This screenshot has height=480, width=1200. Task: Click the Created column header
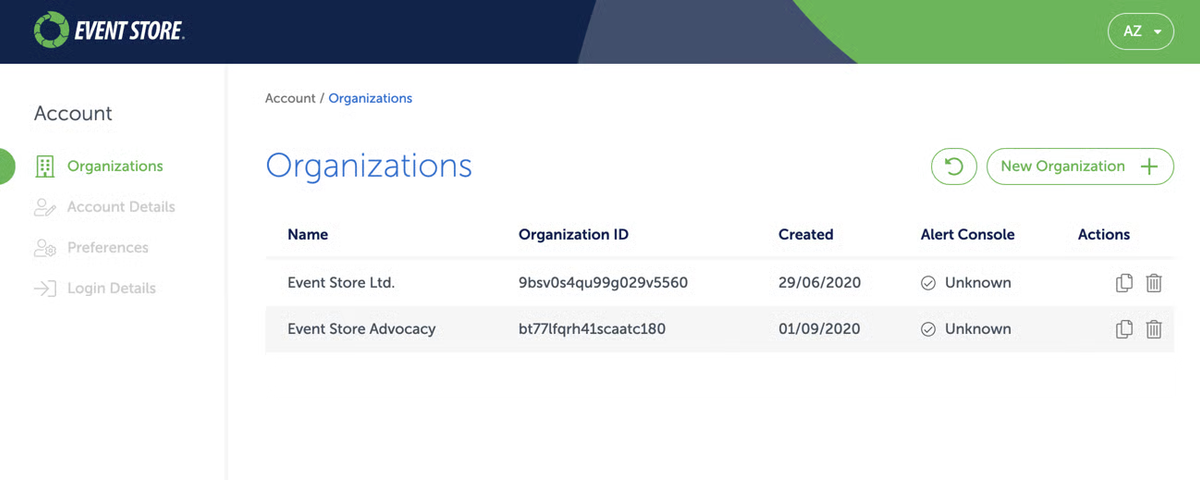(806, 234)
